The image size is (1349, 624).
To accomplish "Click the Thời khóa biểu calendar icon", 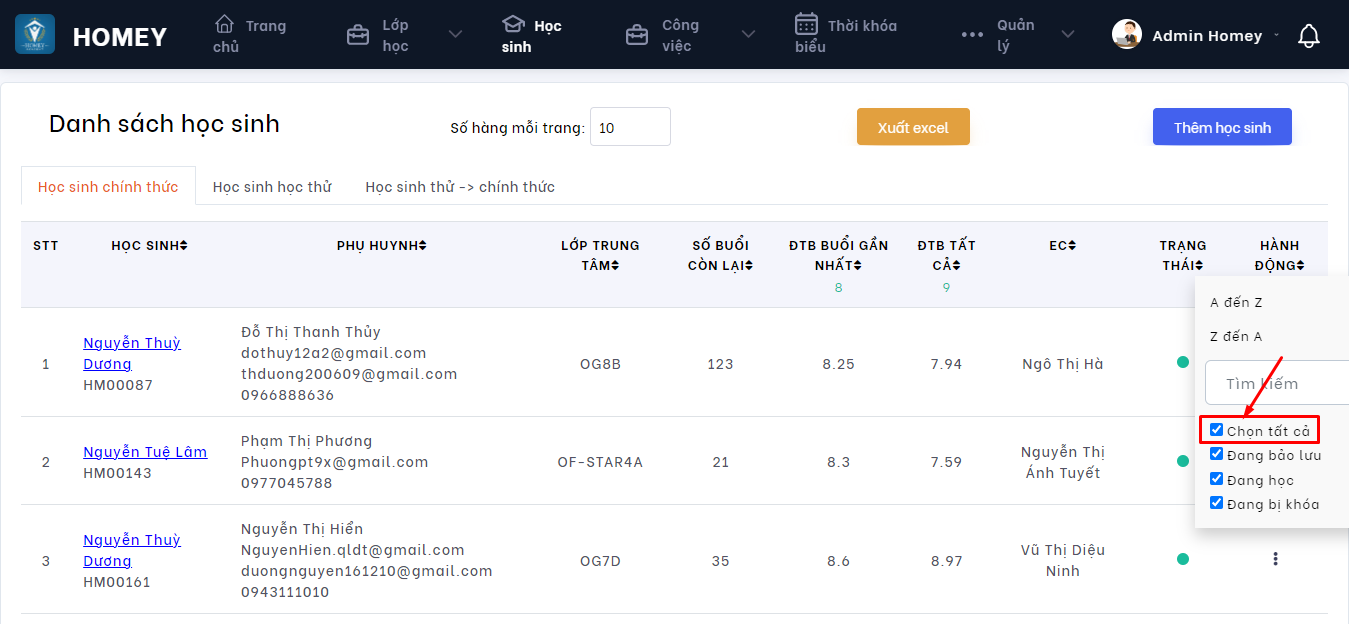I will [807, 24].
